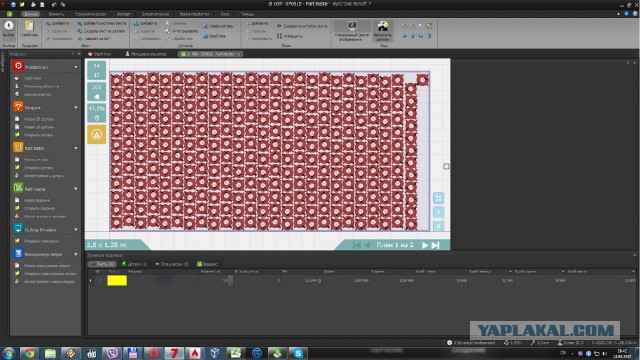Open the Листы (1) tab
This screenshot has width=640, height=360.
pyautogui.click(x=102, y=264)
